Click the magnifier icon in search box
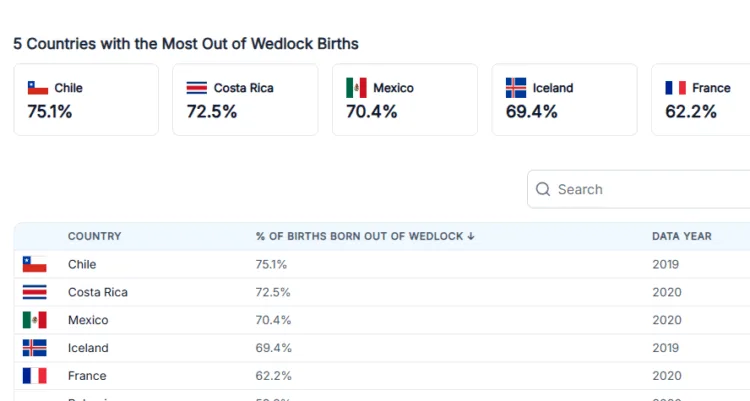This screenshot has width=750, height=401. [x=543, y=189]
